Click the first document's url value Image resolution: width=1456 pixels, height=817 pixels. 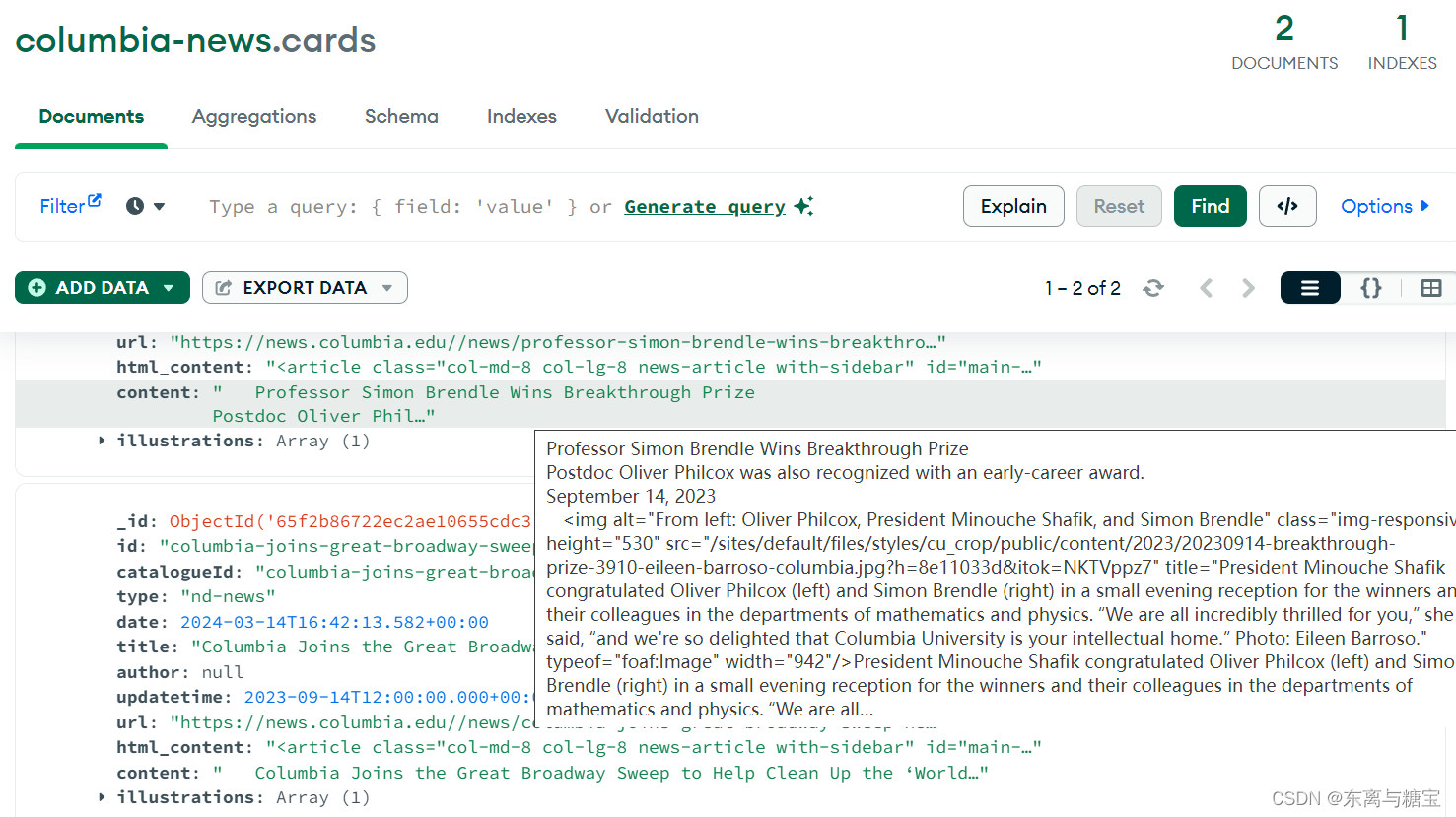[558, 342]
